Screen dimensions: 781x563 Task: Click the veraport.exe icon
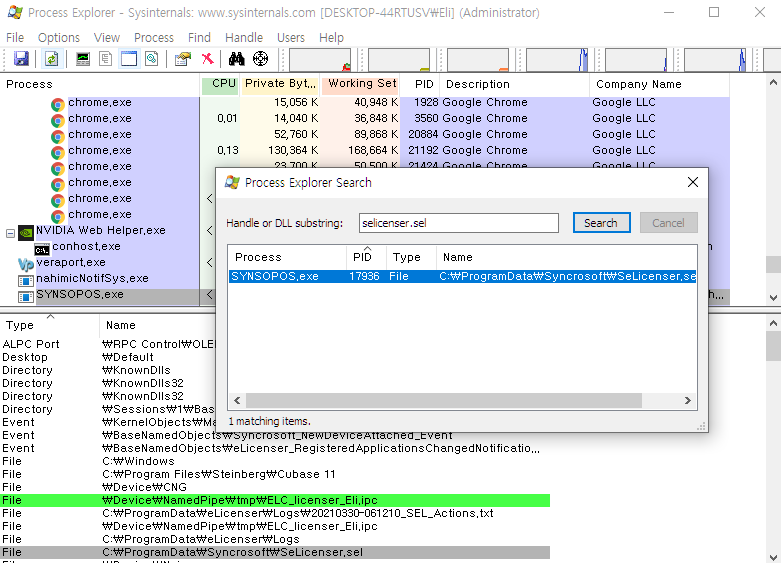[x=26, y=264]
